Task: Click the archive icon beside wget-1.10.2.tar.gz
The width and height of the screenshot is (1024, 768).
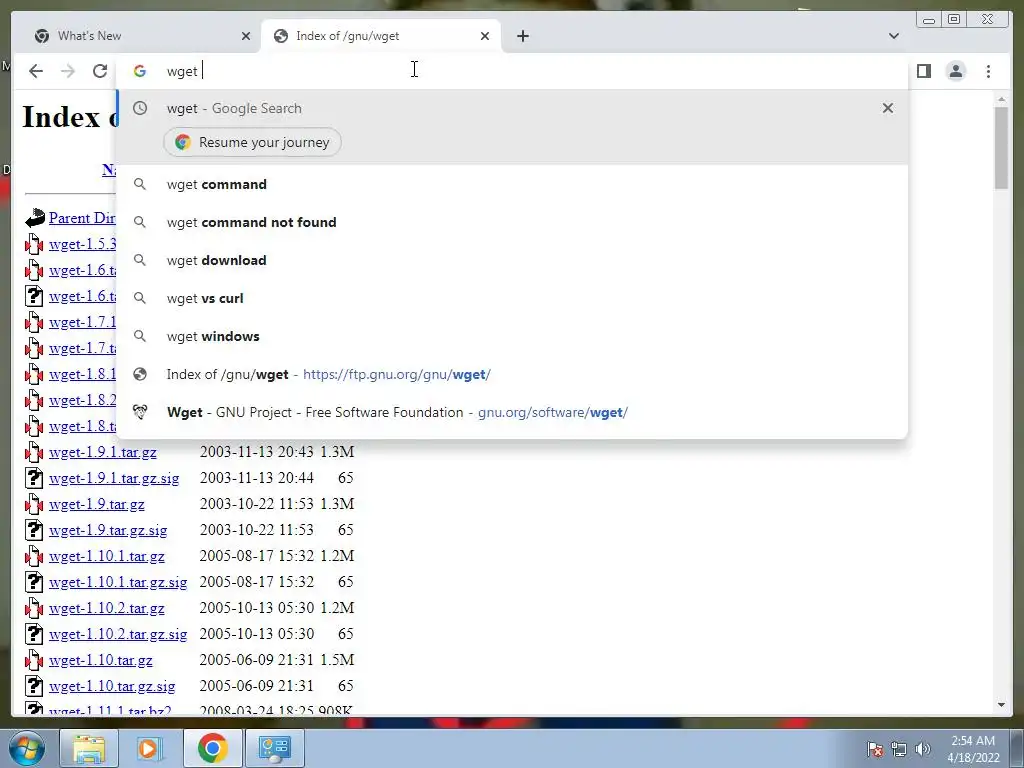Action: (x=34, y=608)
